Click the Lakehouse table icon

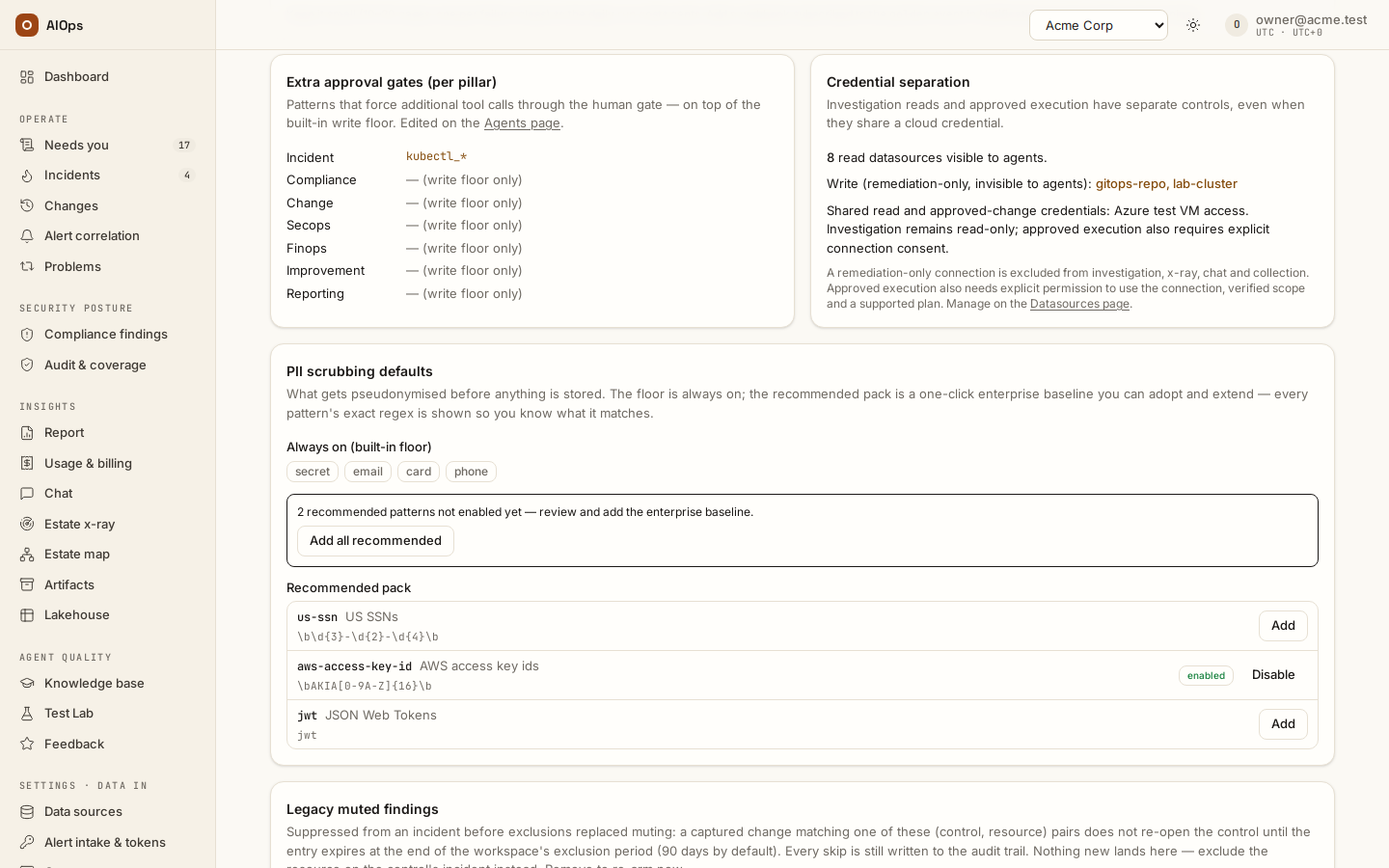[27, 615]
